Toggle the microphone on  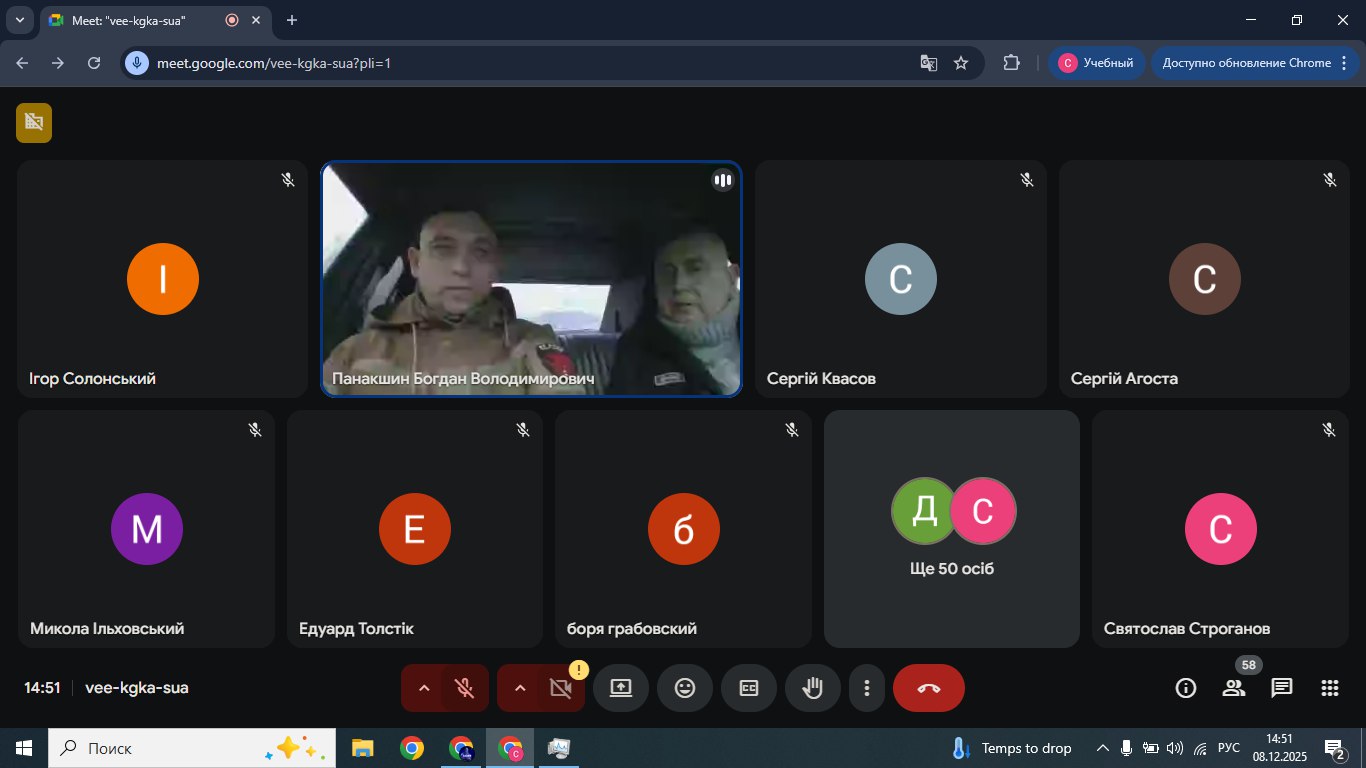(x=465, y=688)
